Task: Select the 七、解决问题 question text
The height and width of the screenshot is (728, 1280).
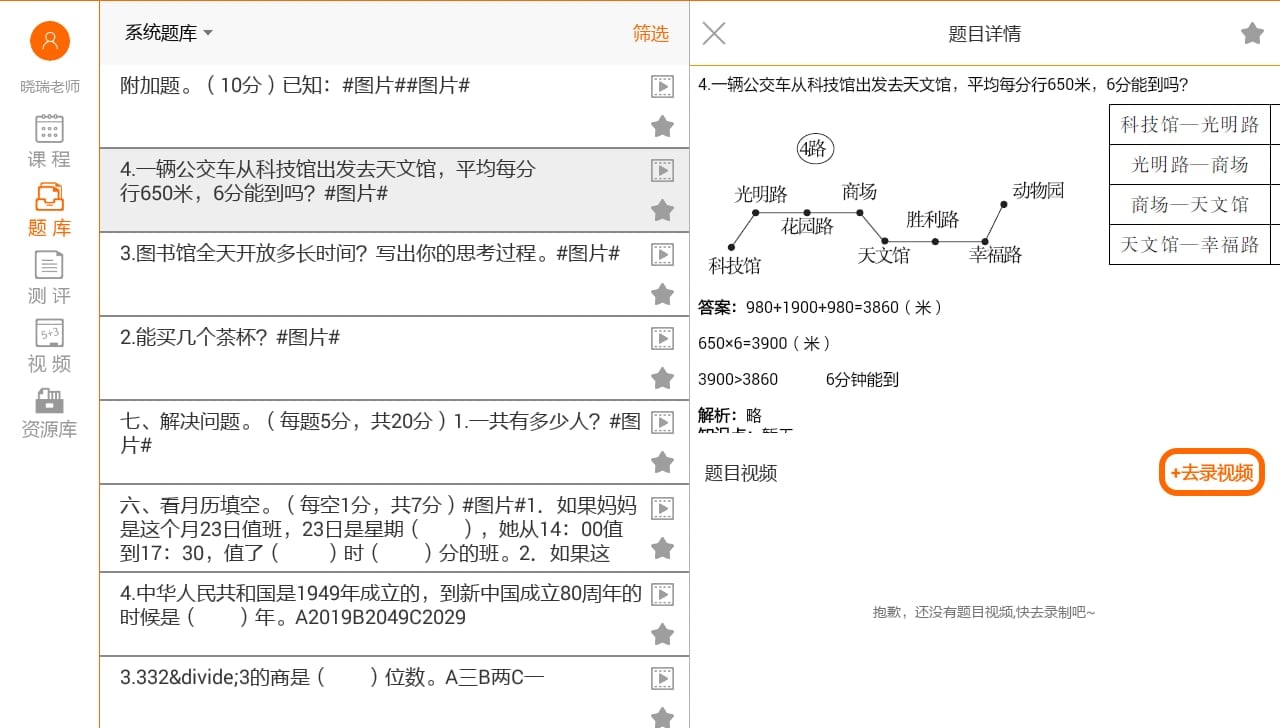Action: [x=380, y=433]
